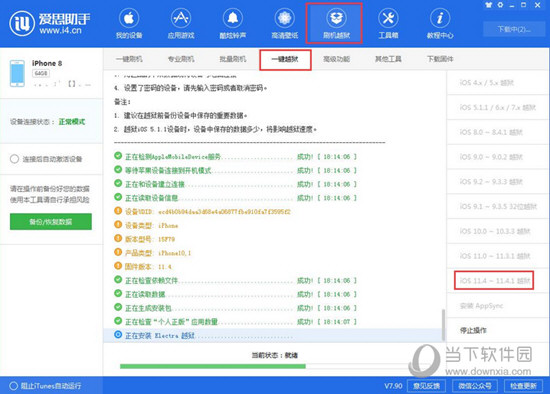The width and height of the screenshot is (550, 394).
Task: Click the iPhone 8 device thumbnail icon
Action: pos(17,73)
